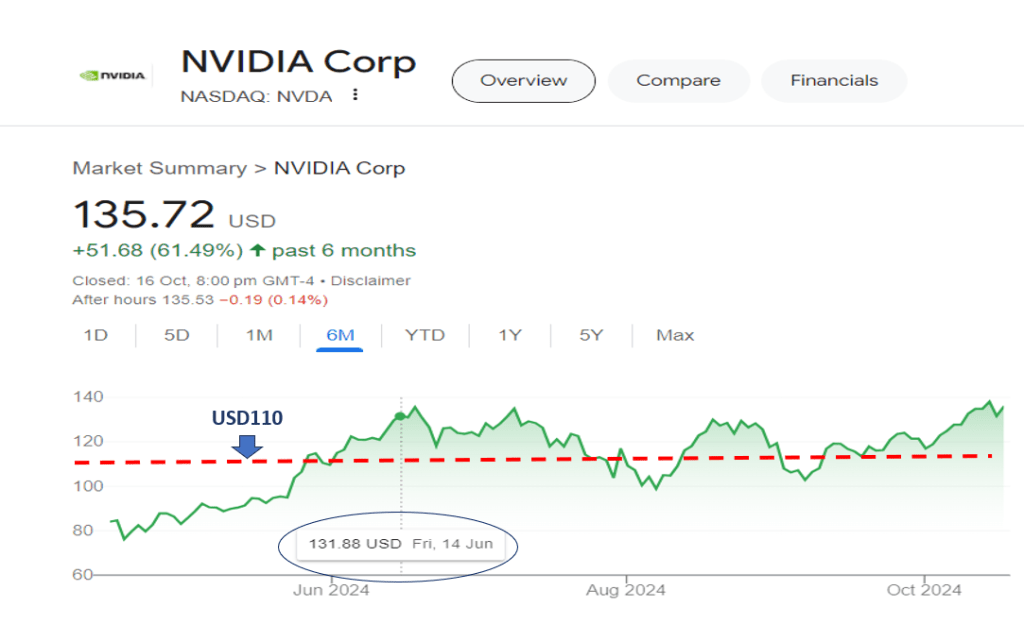Open the Financials tab
Image resolution: width=1024 pixels, height=624 pixels.
click(x=834, y=81)
